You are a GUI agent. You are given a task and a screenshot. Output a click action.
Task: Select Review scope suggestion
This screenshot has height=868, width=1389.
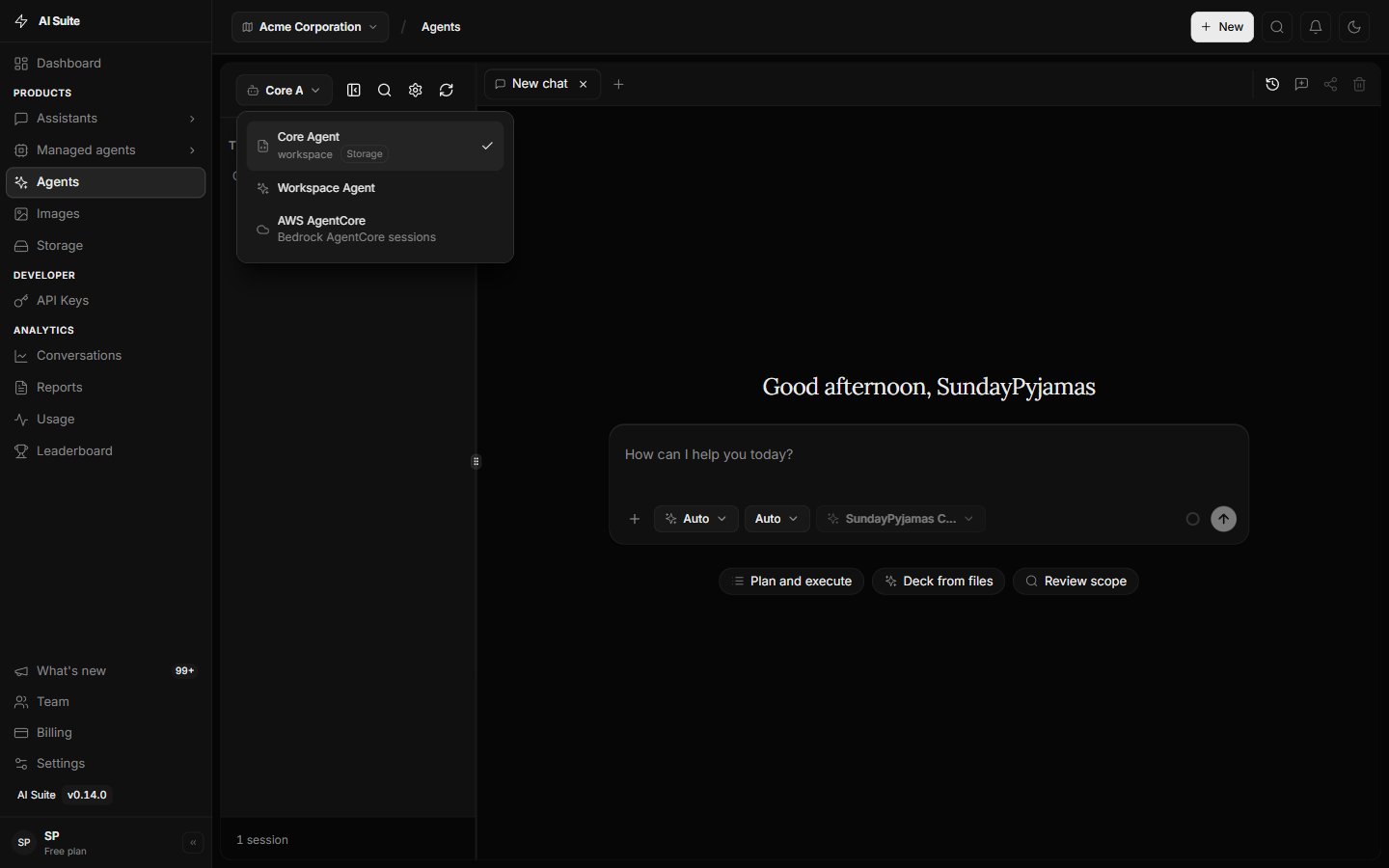coord(1076,582)
